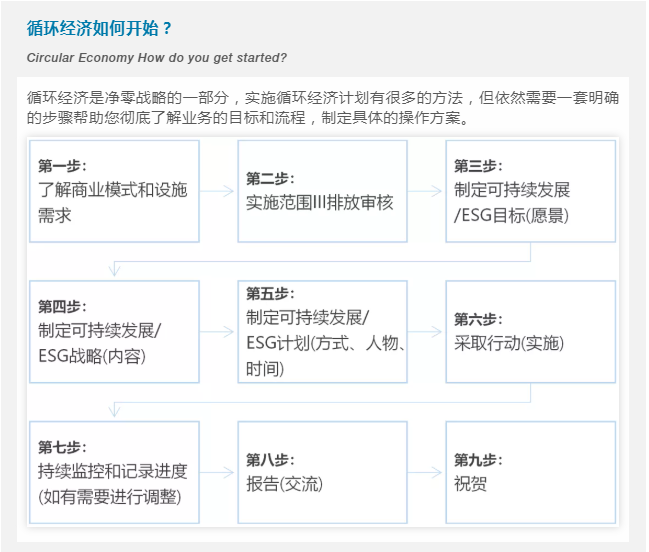
Task: Select the 第四步 box ESG战略(内容)
Action: (114, 332)
